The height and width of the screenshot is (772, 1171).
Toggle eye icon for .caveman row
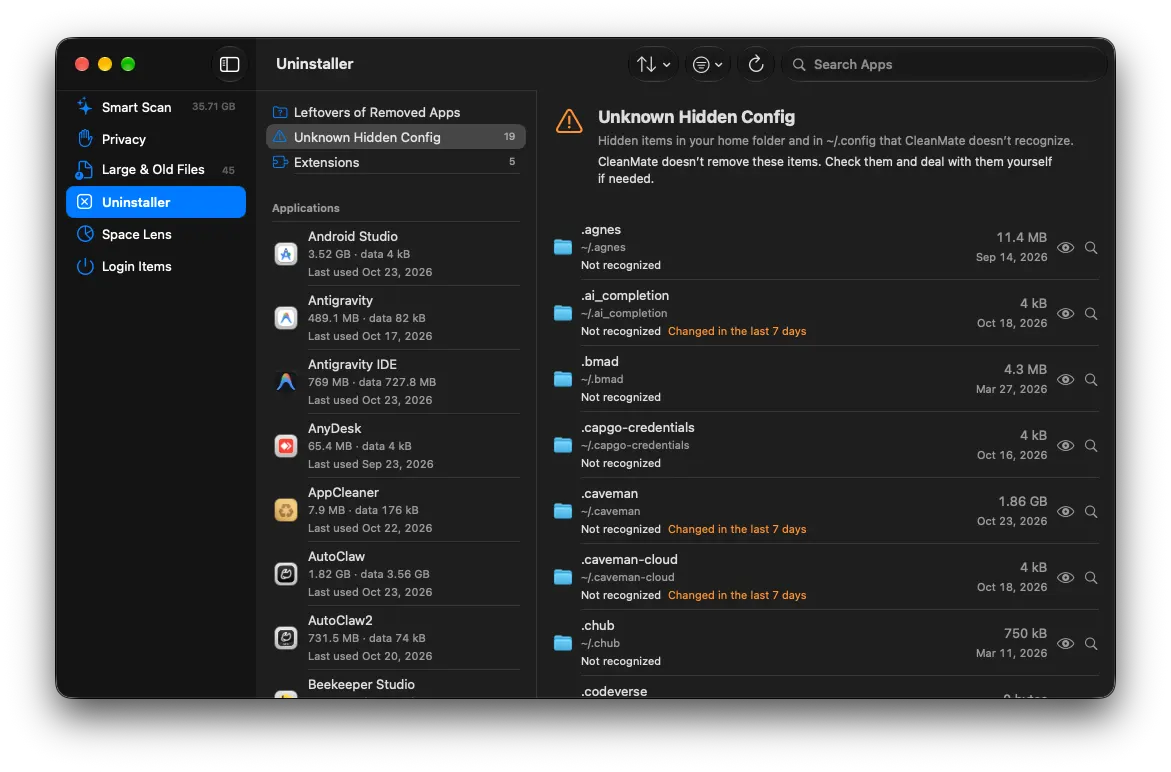pos(1066,511)
